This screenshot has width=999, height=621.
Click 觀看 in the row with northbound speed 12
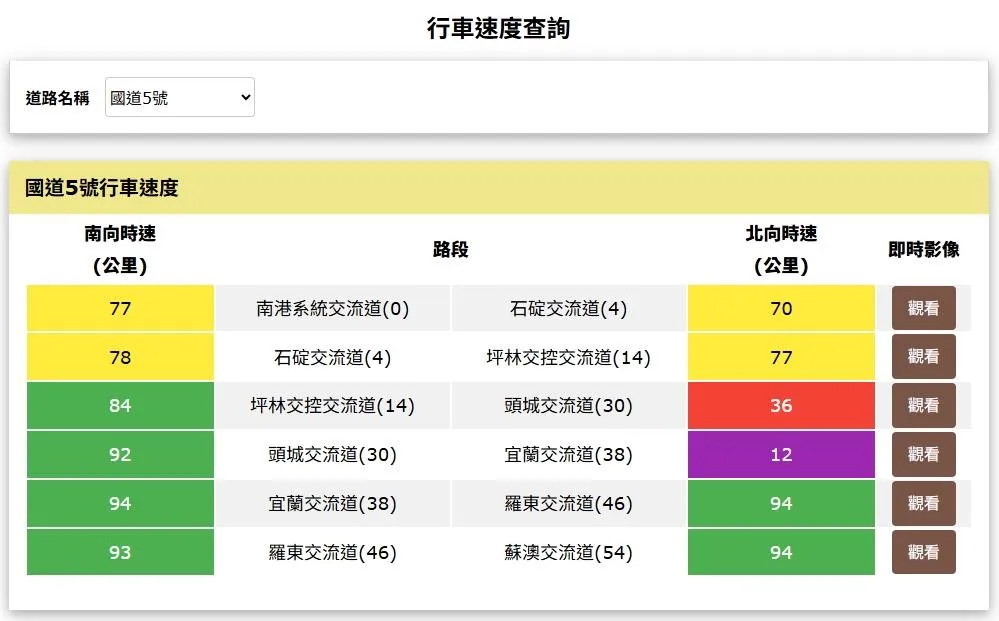pos(923,454)
